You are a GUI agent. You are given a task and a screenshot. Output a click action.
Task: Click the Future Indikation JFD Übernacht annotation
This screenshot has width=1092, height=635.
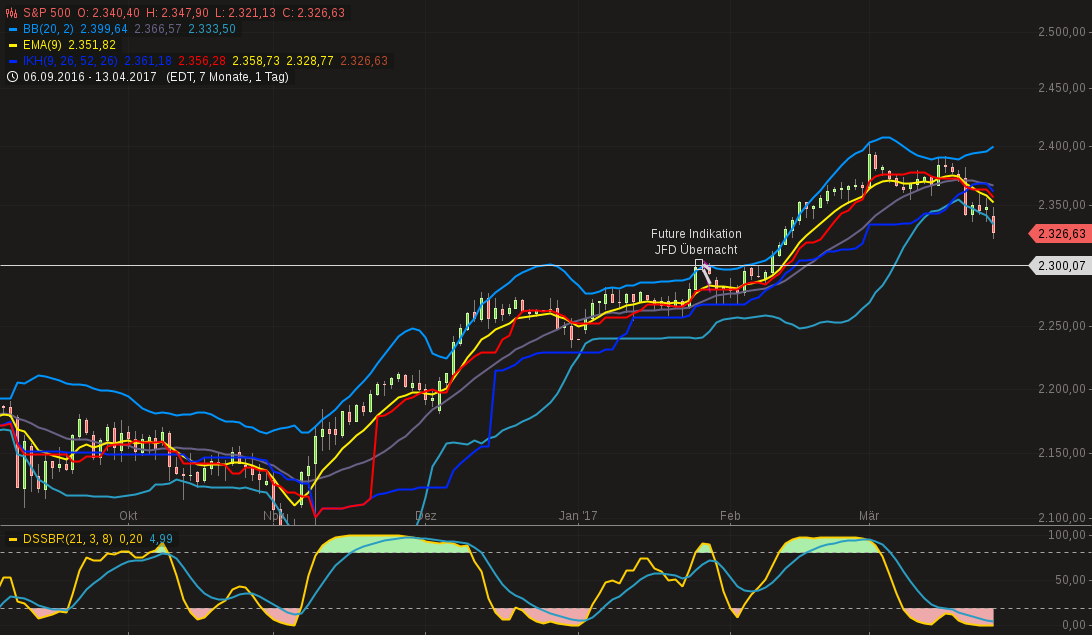695,241
